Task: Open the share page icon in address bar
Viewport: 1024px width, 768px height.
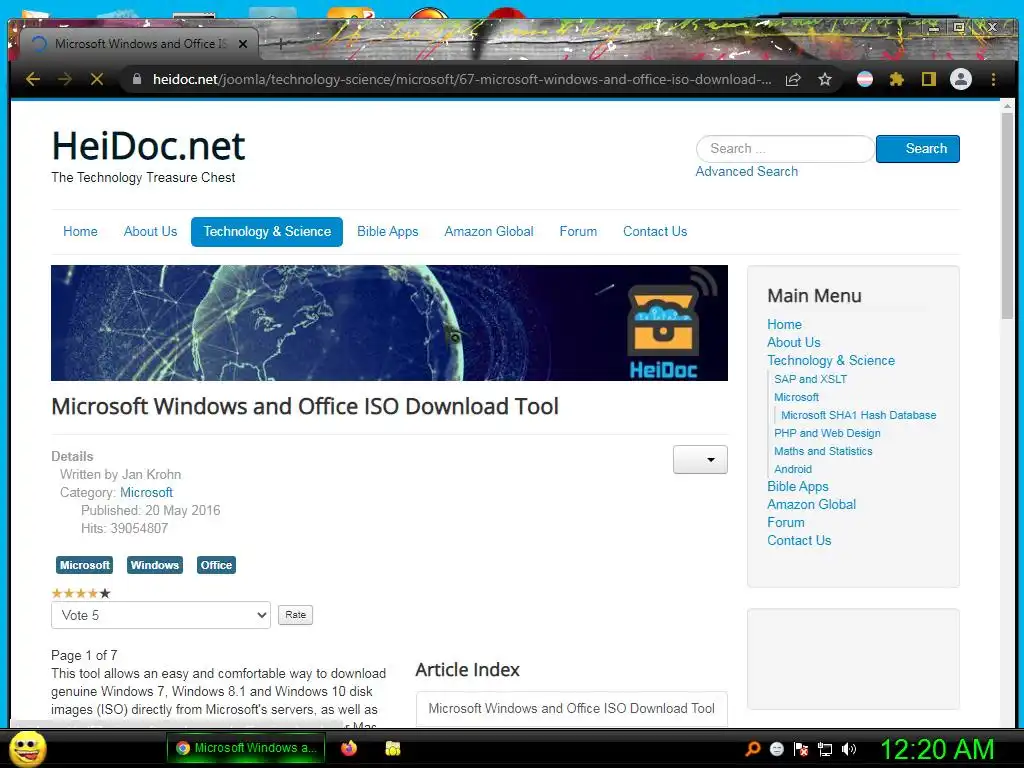Action: click(x=793, y=80)
